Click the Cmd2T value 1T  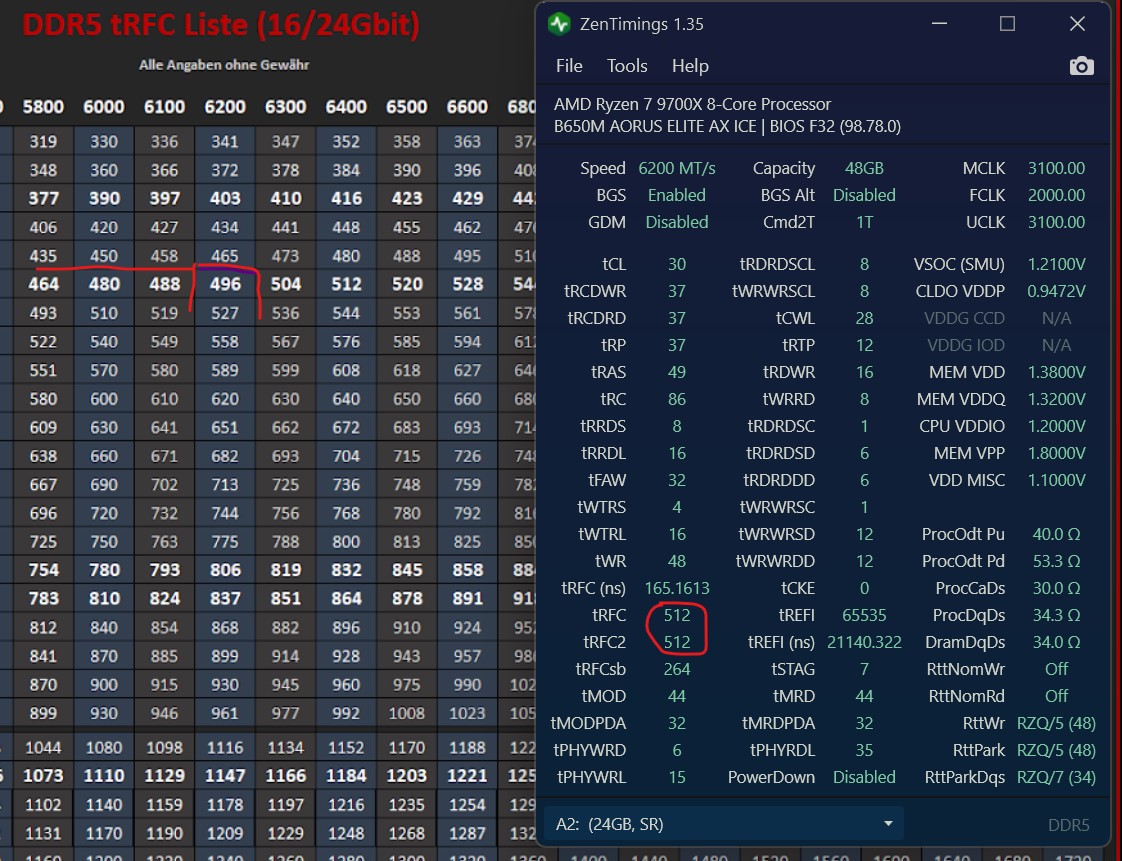[x=864, y=222]
